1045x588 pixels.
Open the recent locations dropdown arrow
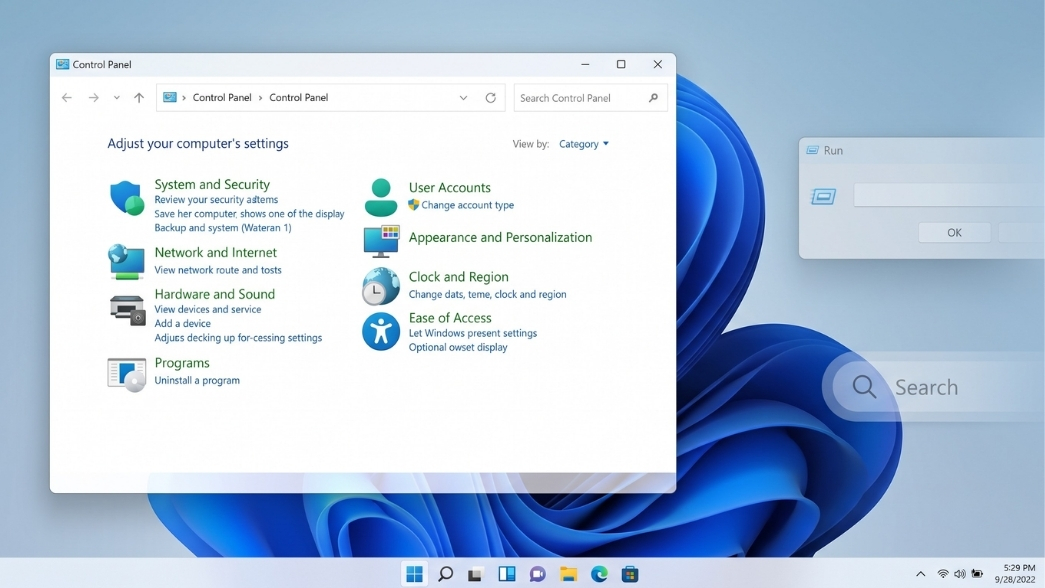point(117,97)
